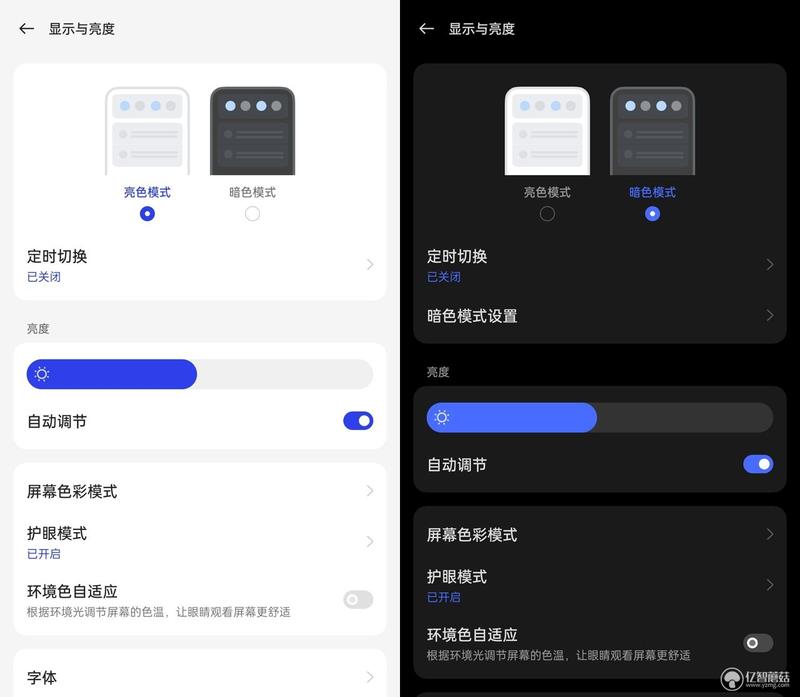
Task: Enable 环境色自适应 switch on light screen
Action: (x=358, y=600)
